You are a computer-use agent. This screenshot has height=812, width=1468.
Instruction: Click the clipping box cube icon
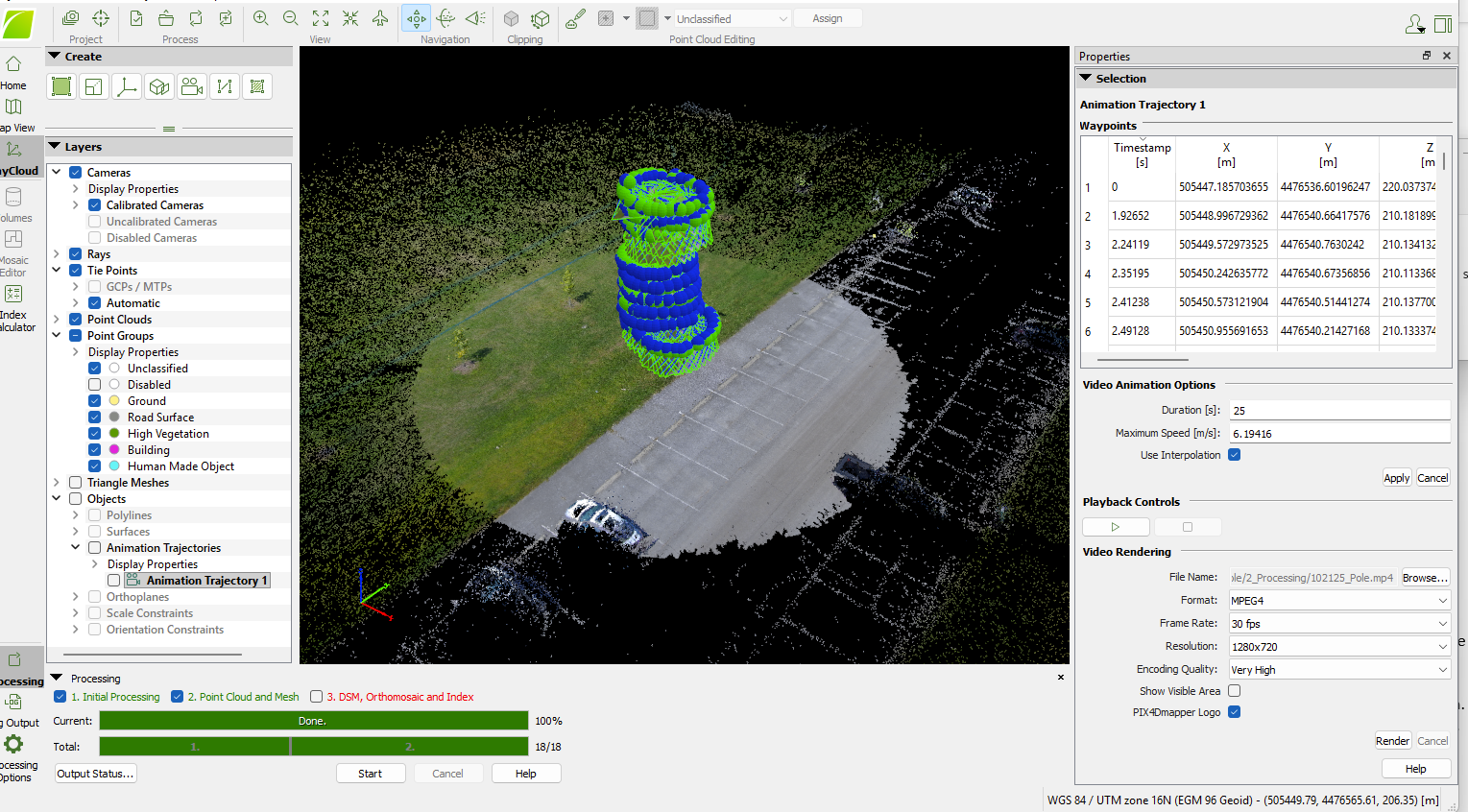click(x=511, y=18)
